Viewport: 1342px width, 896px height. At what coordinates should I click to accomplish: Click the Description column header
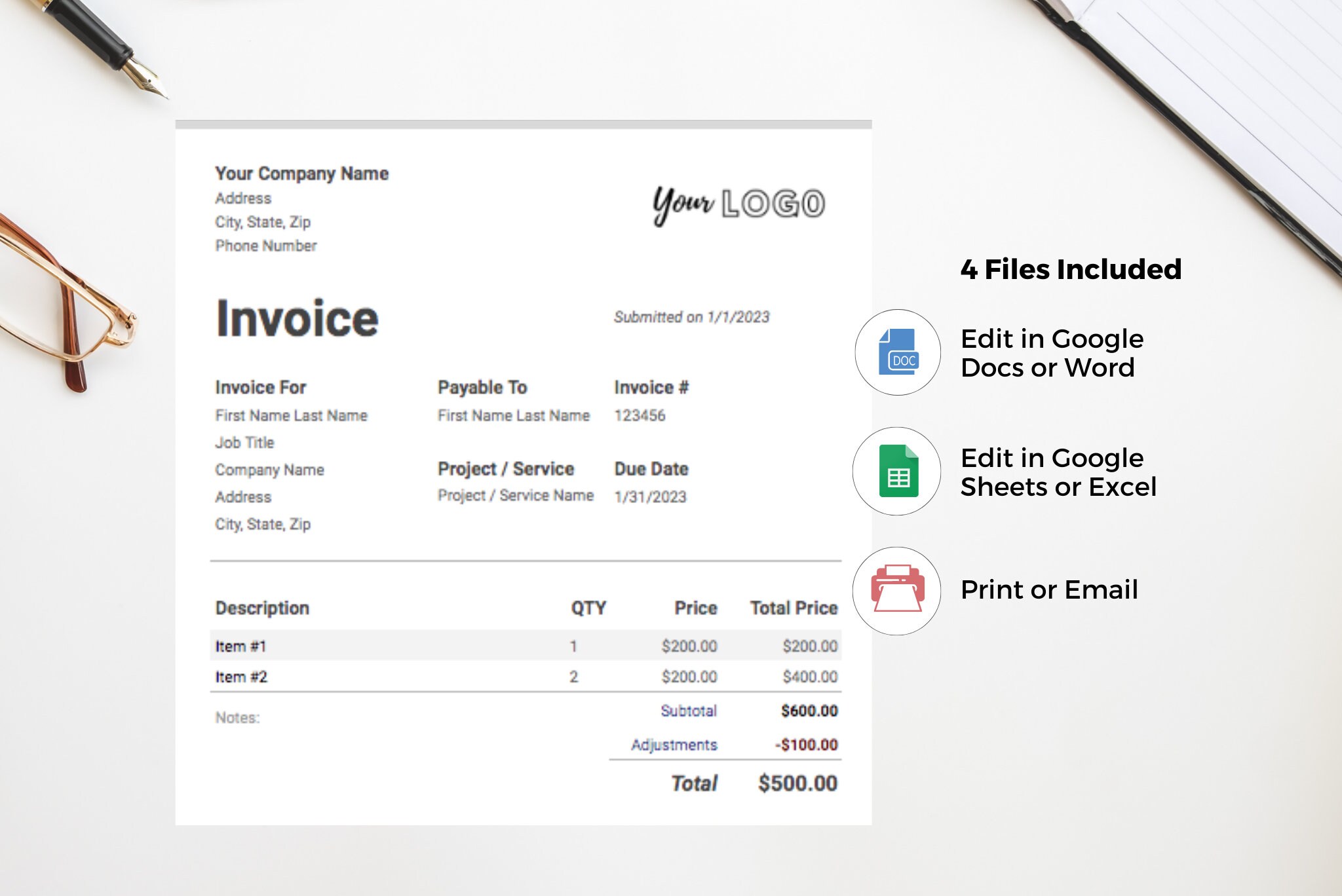[261, 608]
